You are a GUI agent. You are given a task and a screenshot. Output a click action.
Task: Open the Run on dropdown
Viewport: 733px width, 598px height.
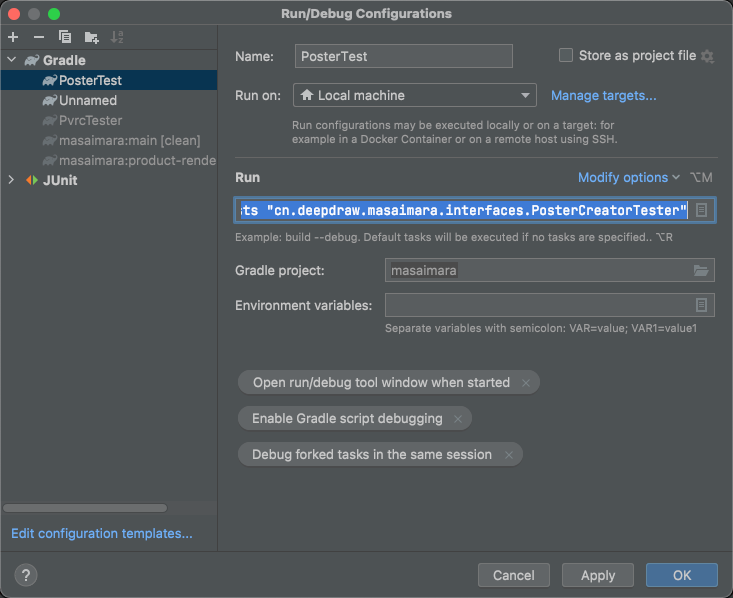coord(415,95)
